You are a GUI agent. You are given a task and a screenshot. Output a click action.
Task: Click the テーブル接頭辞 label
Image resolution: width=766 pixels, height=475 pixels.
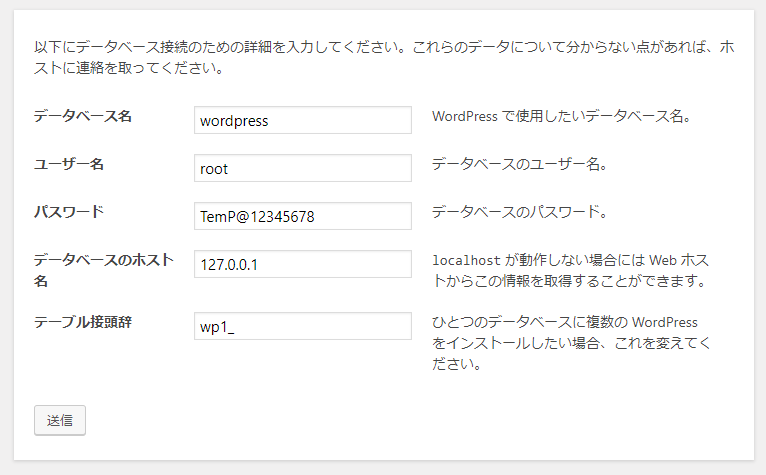pos(83,322)
